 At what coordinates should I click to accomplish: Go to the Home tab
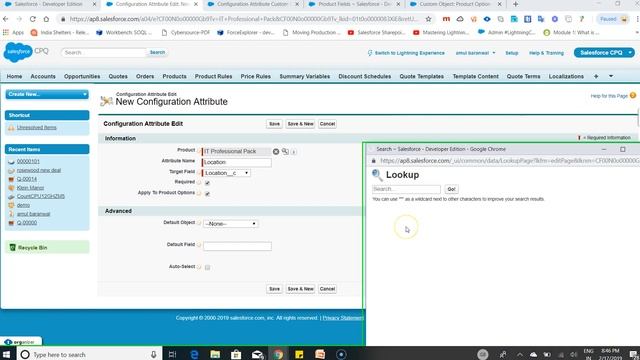tap(14, 76)
